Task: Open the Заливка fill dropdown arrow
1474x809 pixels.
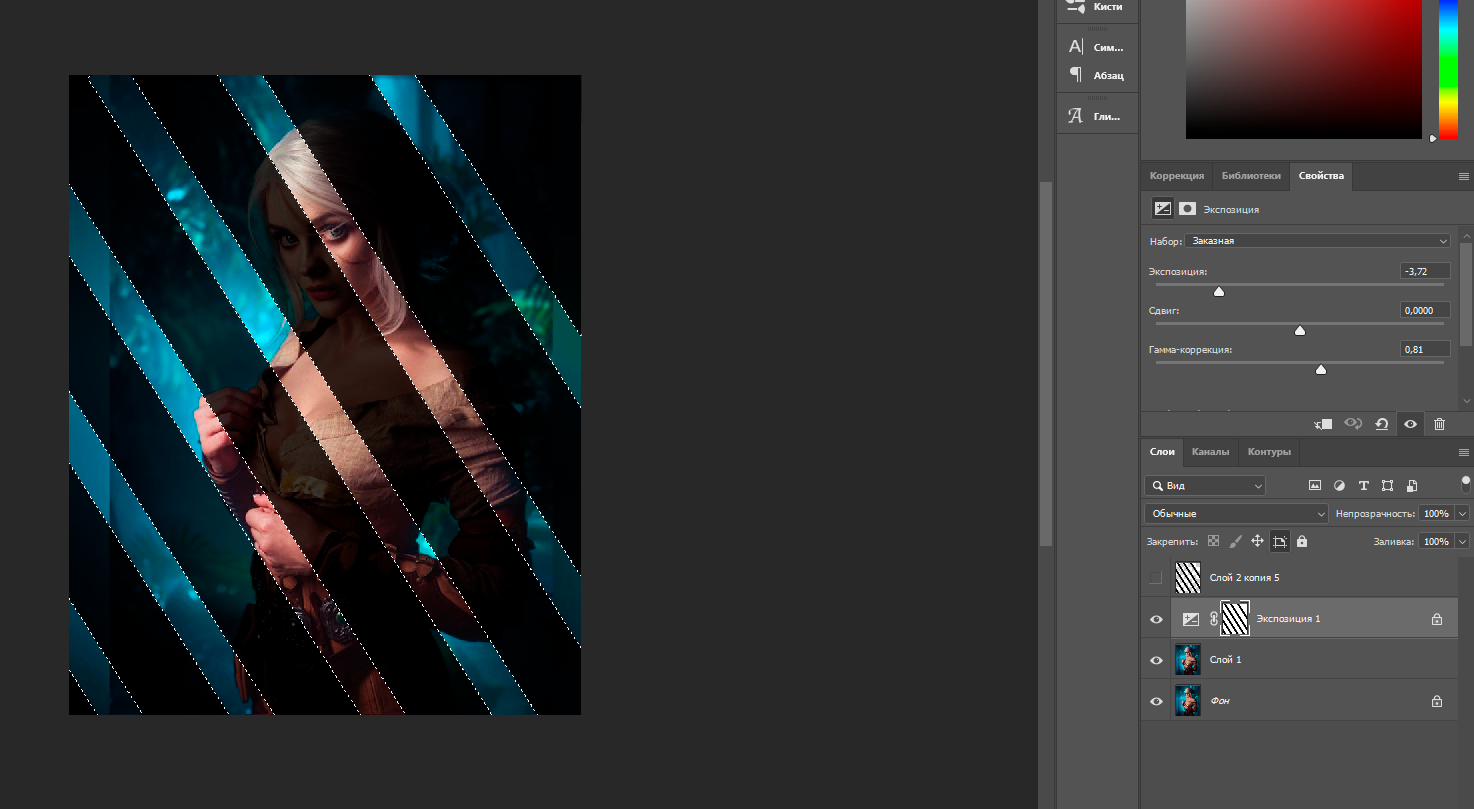Action: pos(1462,541)
